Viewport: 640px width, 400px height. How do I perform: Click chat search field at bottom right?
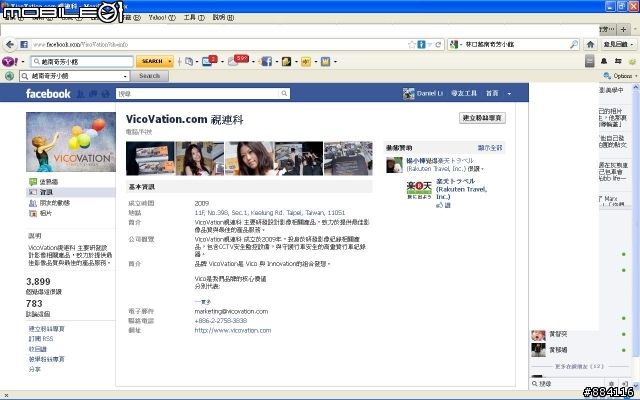pyautogui.click(x=569, y=384)
